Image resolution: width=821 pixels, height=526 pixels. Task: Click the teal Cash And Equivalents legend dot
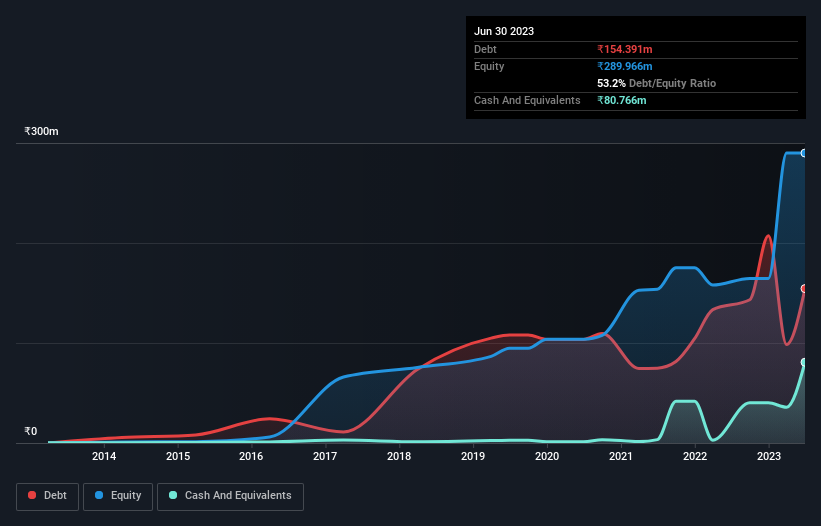(173, 495)
